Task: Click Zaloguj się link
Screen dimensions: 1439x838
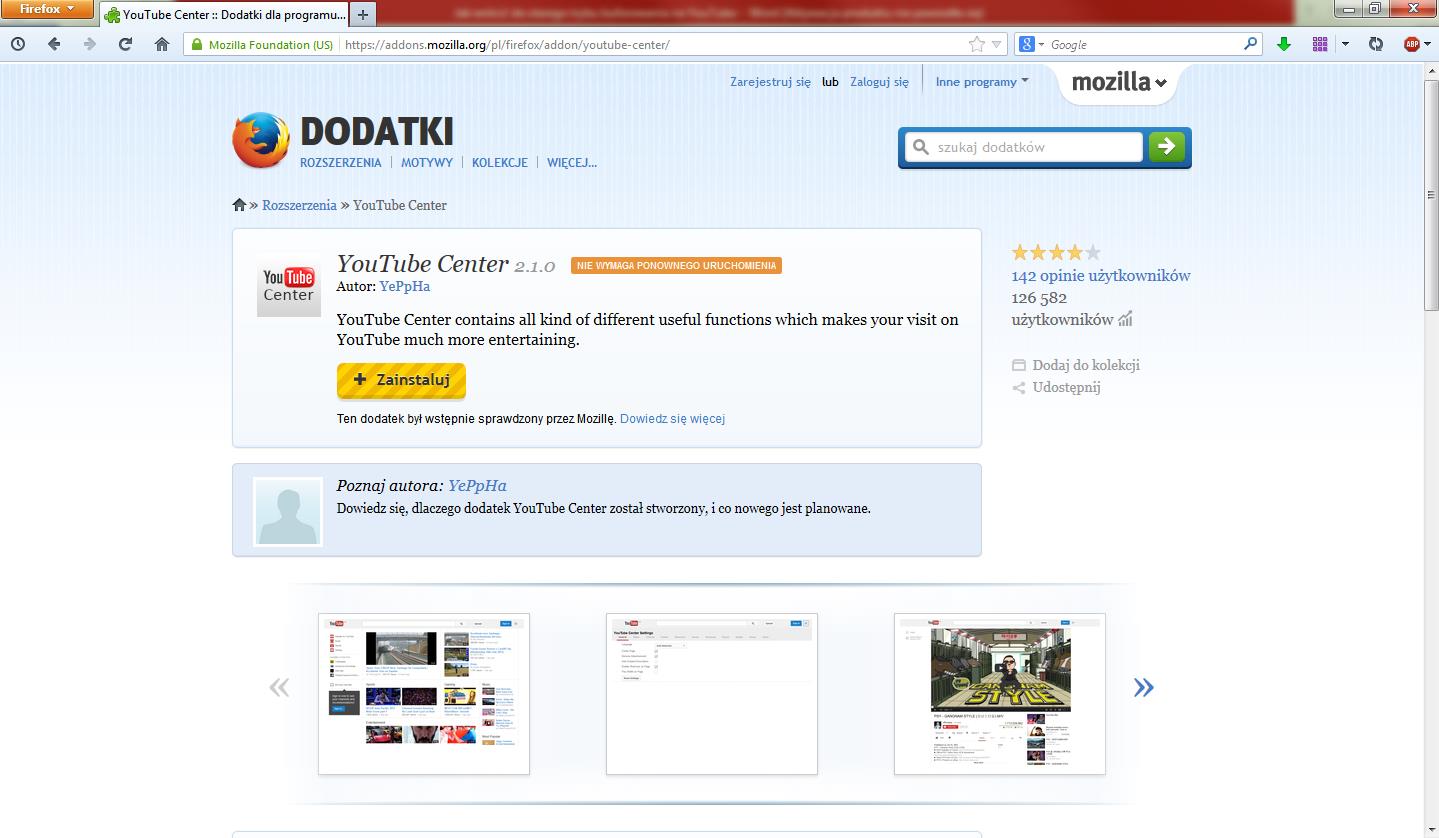Action: 879,82
